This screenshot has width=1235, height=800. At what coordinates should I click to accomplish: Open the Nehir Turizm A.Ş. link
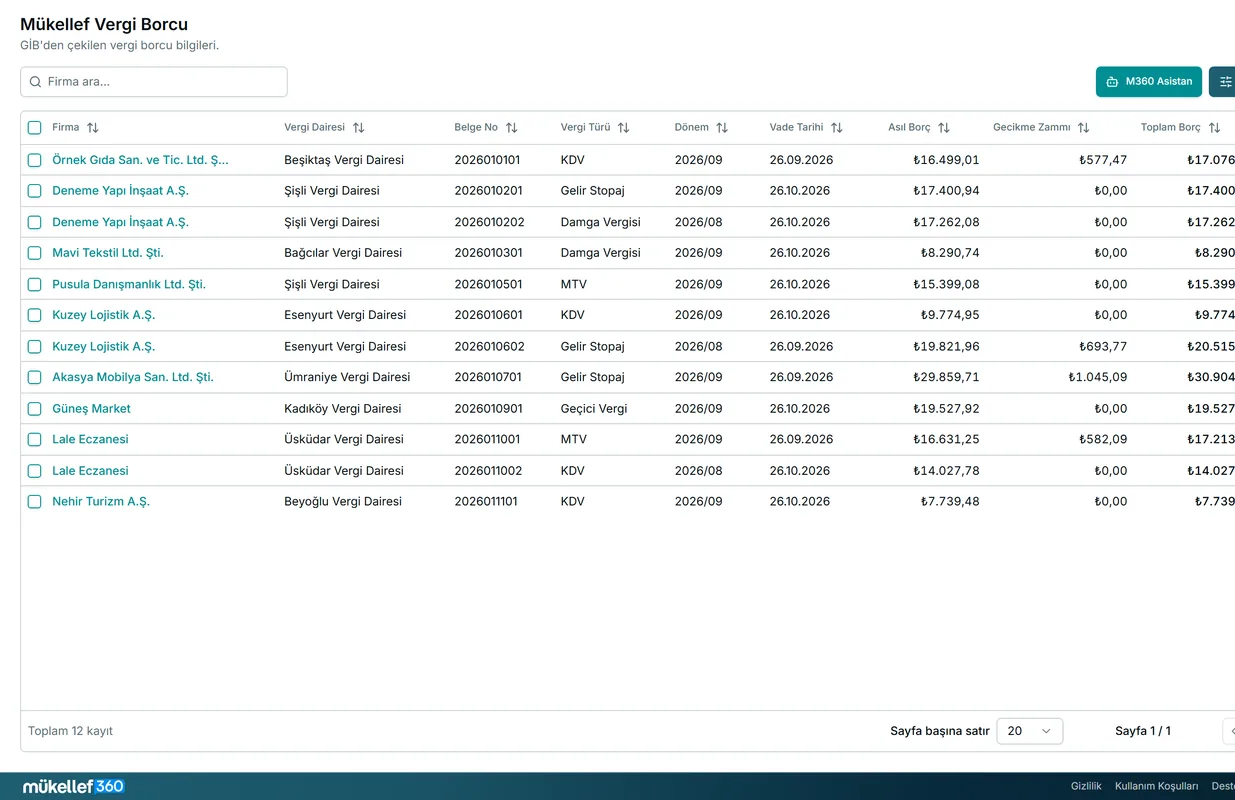[x=101, y=502]
